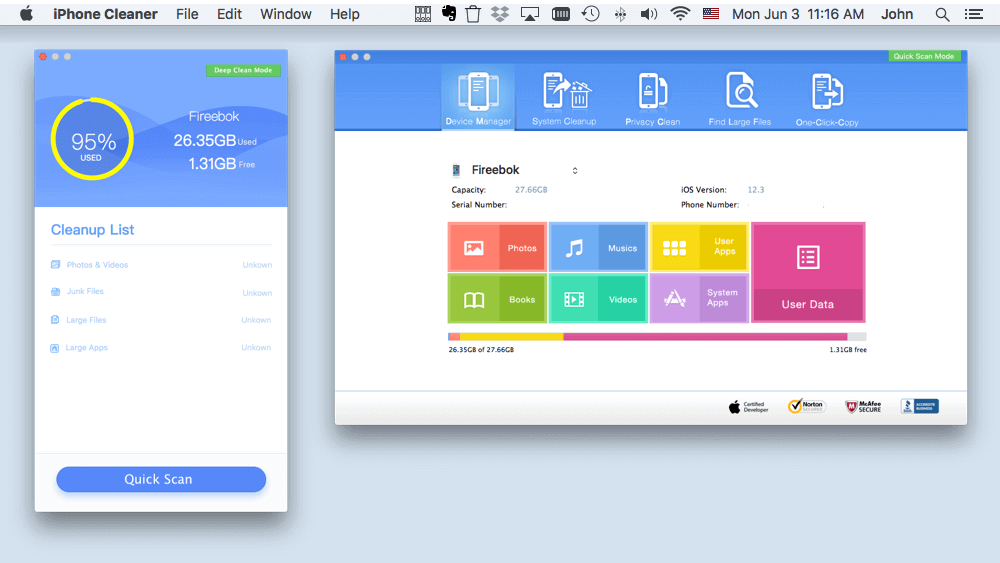Open the Books category tile

(x=497, y=299)
